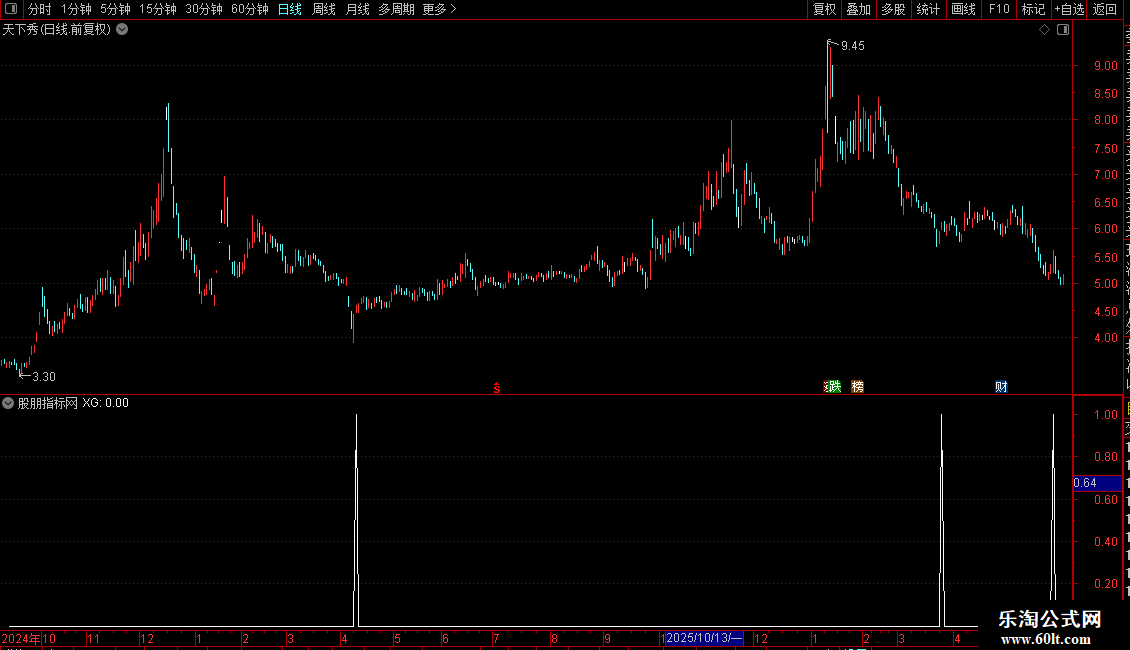Click the 5.00 price axis label

point(1105,284)
